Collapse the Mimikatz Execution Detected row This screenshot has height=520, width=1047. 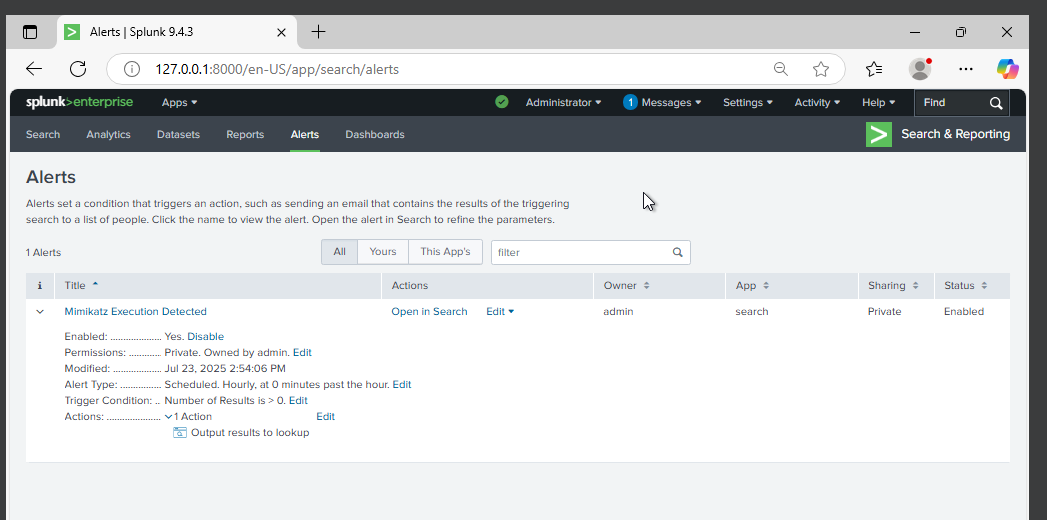[x=40, y=312]
